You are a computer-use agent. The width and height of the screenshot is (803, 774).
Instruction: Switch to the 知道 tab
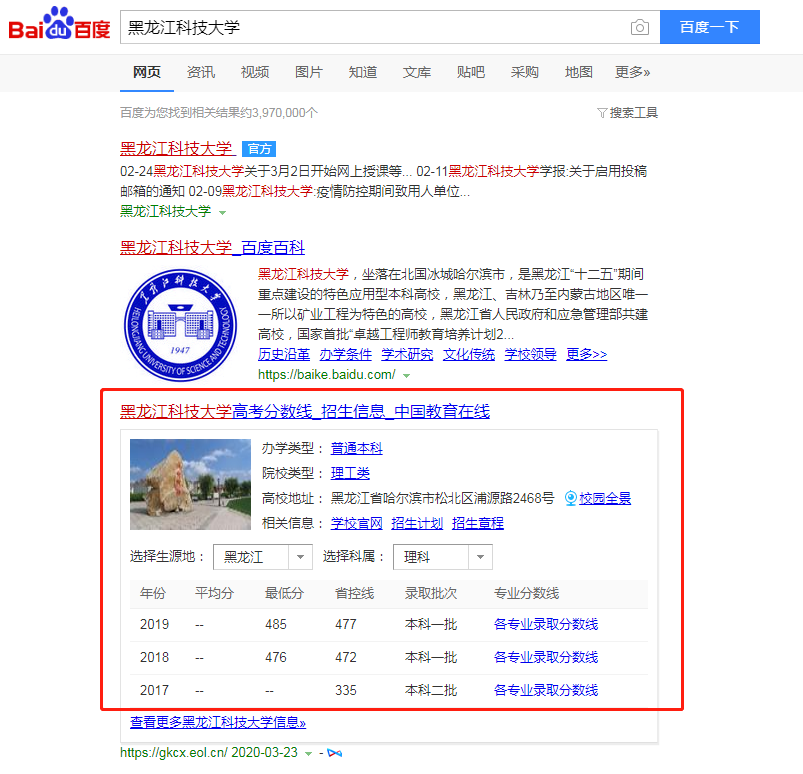363,72
